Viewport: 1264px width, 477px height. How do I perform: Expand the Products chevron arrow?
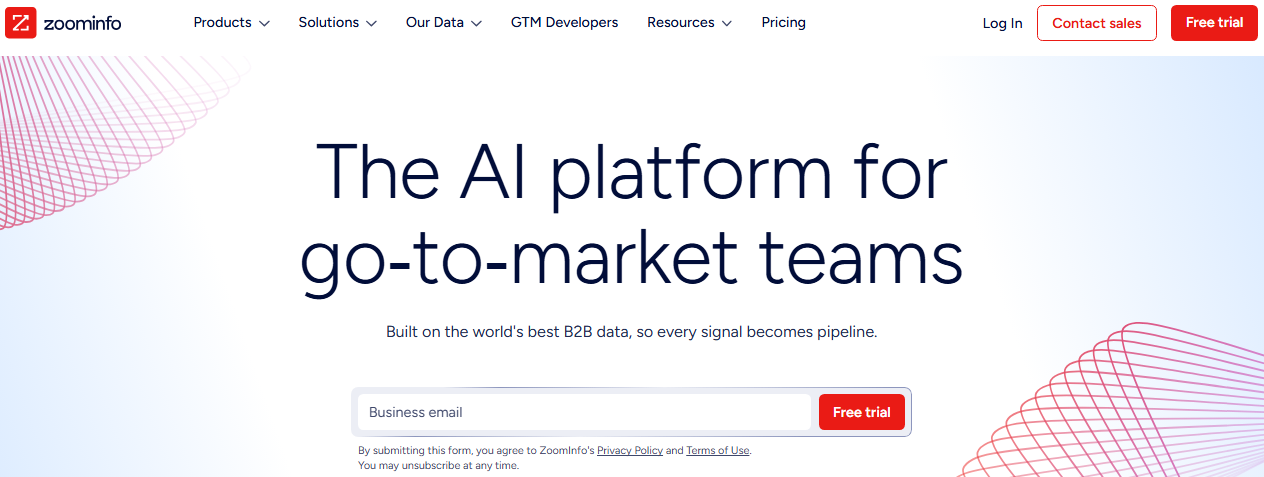click(264, 23)
